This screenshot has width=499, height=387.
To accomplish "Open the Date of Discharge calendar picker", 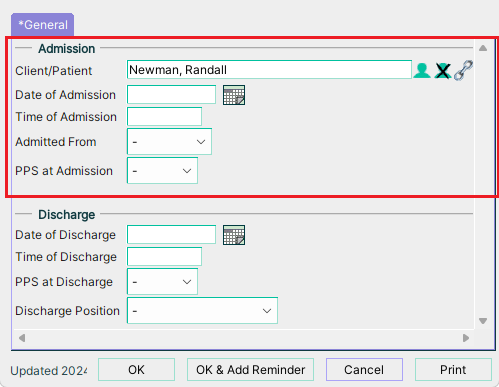I will point(234,235).
